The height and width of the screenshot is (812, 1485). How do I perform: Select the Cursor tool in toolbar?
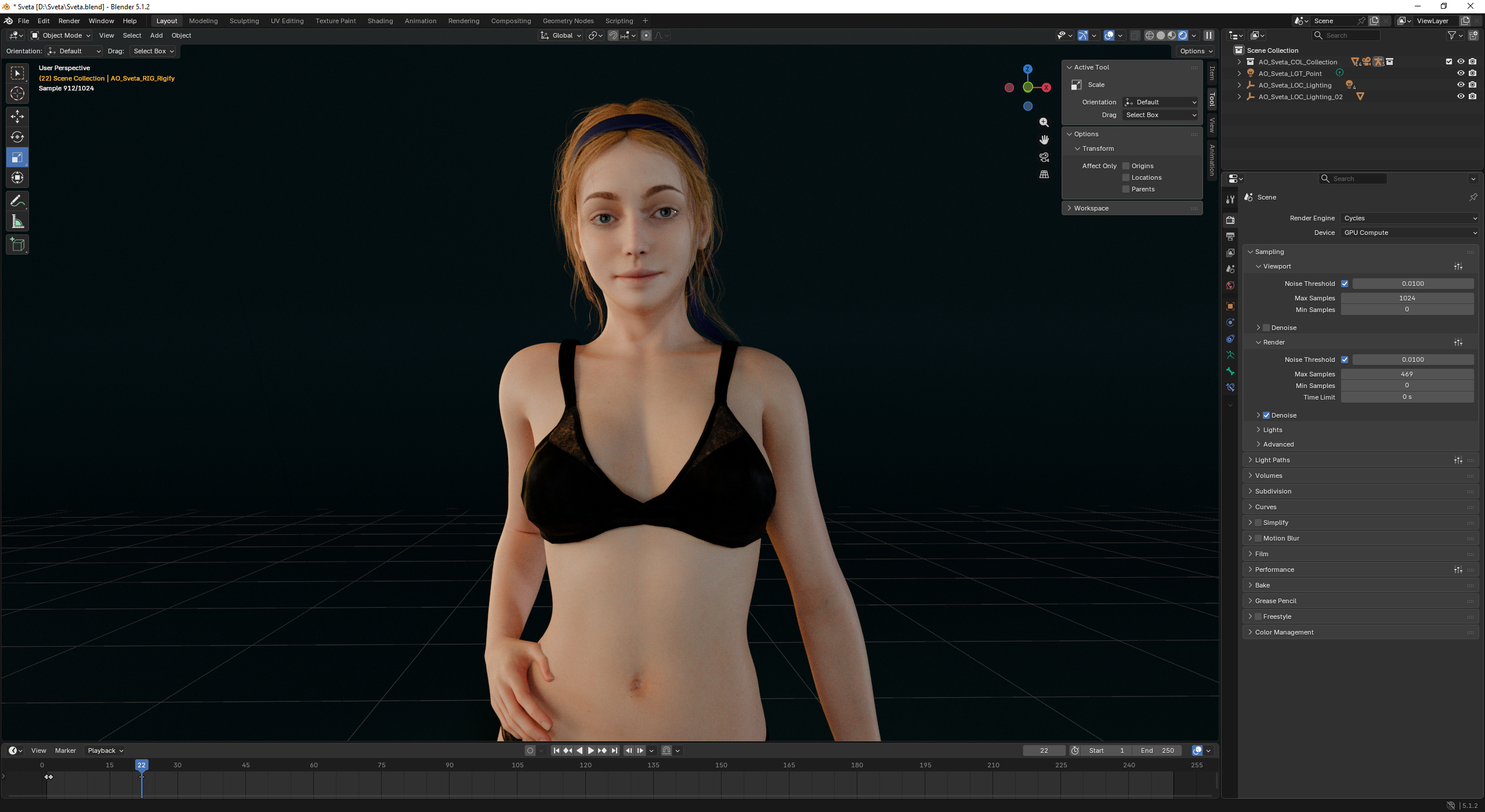tap(17, 93)
